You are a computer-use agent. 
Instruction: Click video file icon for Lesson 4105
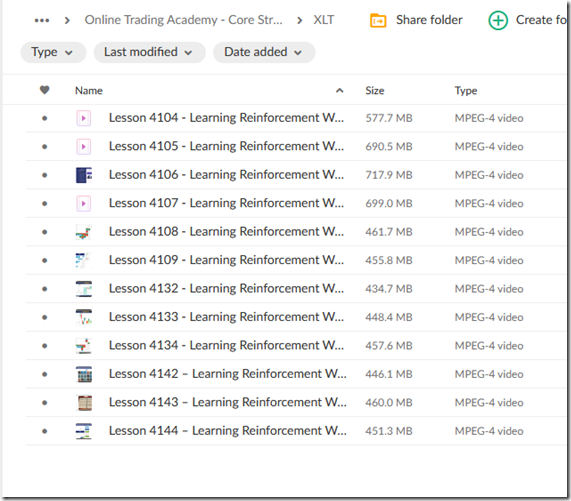click(x=84, y=147)
